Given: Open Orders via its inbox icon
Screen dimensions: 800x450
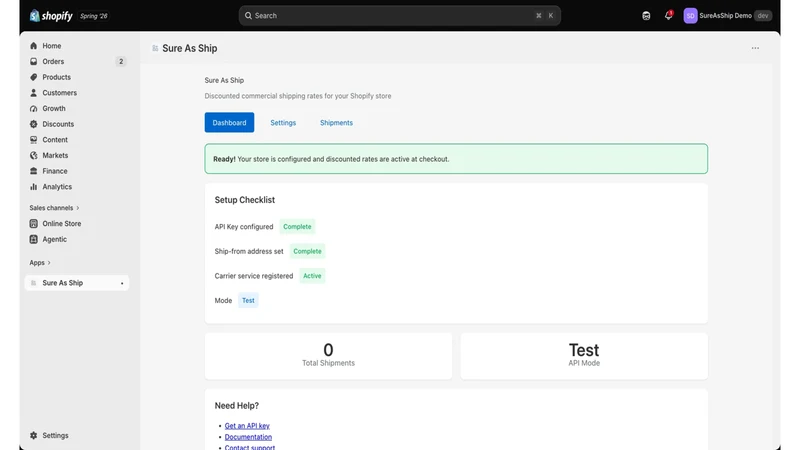Looking at the screenshot, I should (34, 61).
